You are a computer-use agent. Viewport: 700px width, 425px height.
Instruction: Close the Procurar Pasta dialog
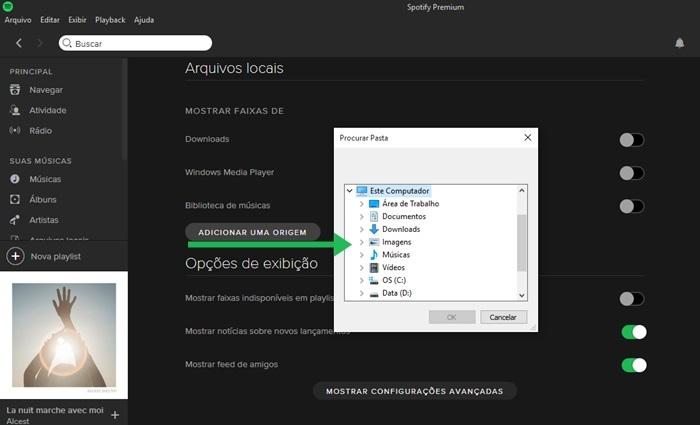528,138
